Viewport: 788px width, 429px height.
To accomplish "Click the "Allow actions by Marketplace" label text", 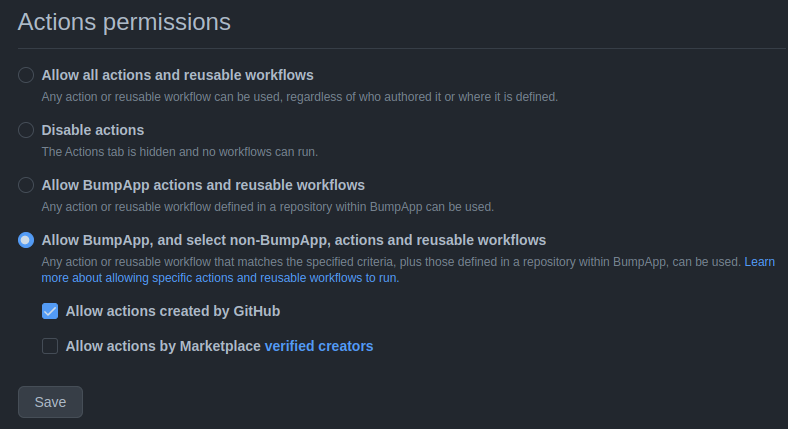I will tap(162, 346).
